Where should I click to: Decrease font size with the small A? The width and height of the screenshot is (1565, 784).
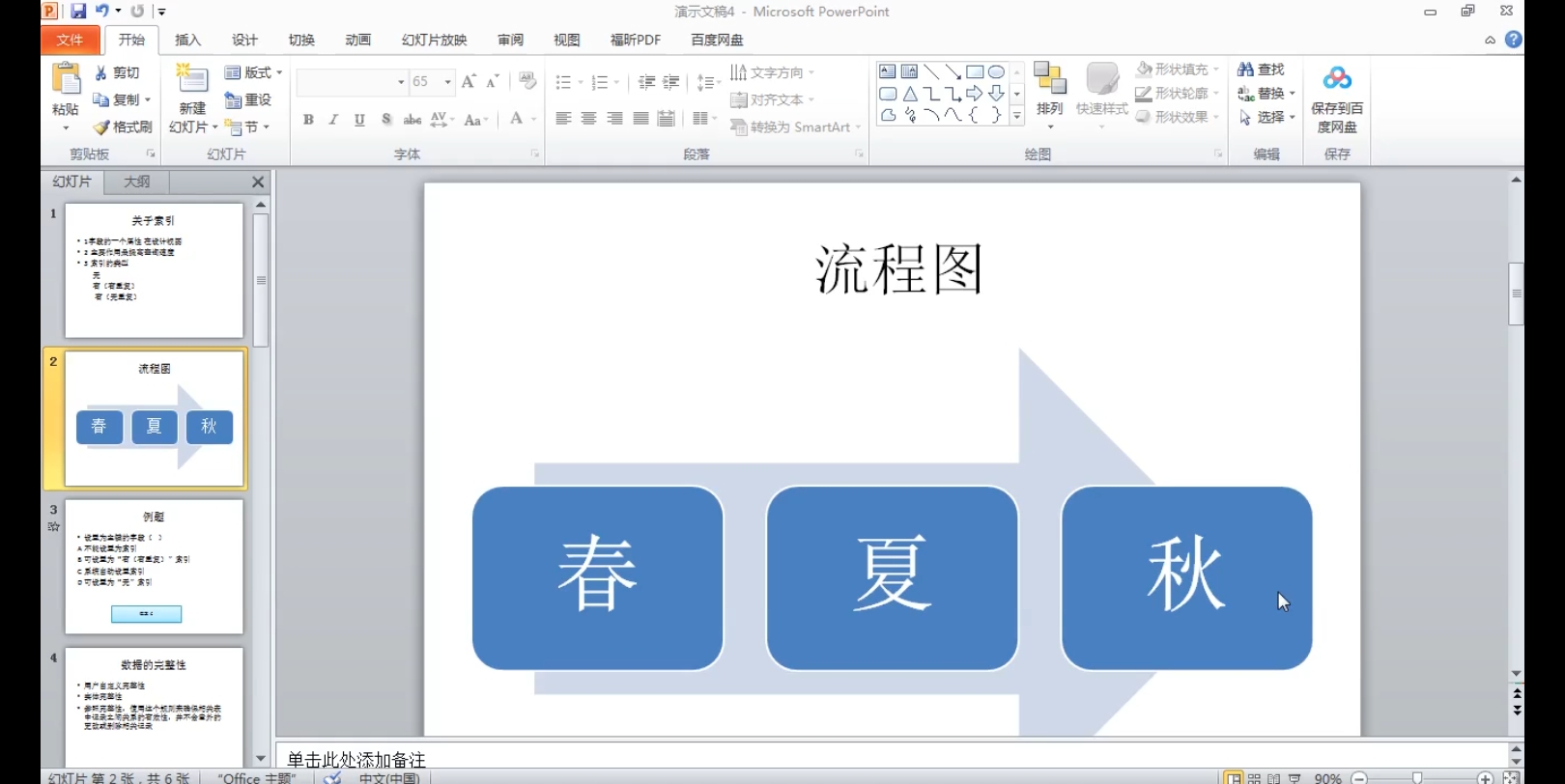(492, 82)
